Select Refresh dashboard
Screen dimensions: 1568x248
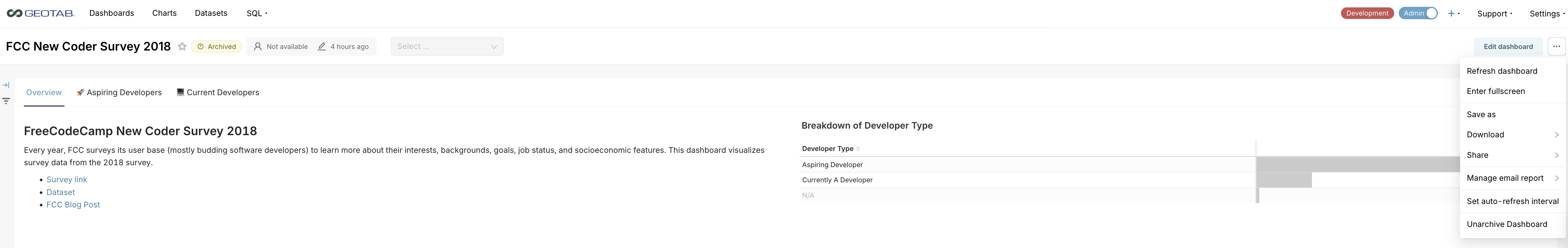click(1513, 71)
